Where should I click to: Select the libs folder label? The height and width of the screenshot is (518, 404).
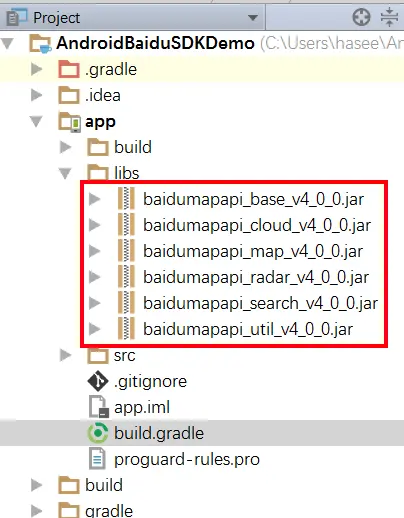click(127, 173)
